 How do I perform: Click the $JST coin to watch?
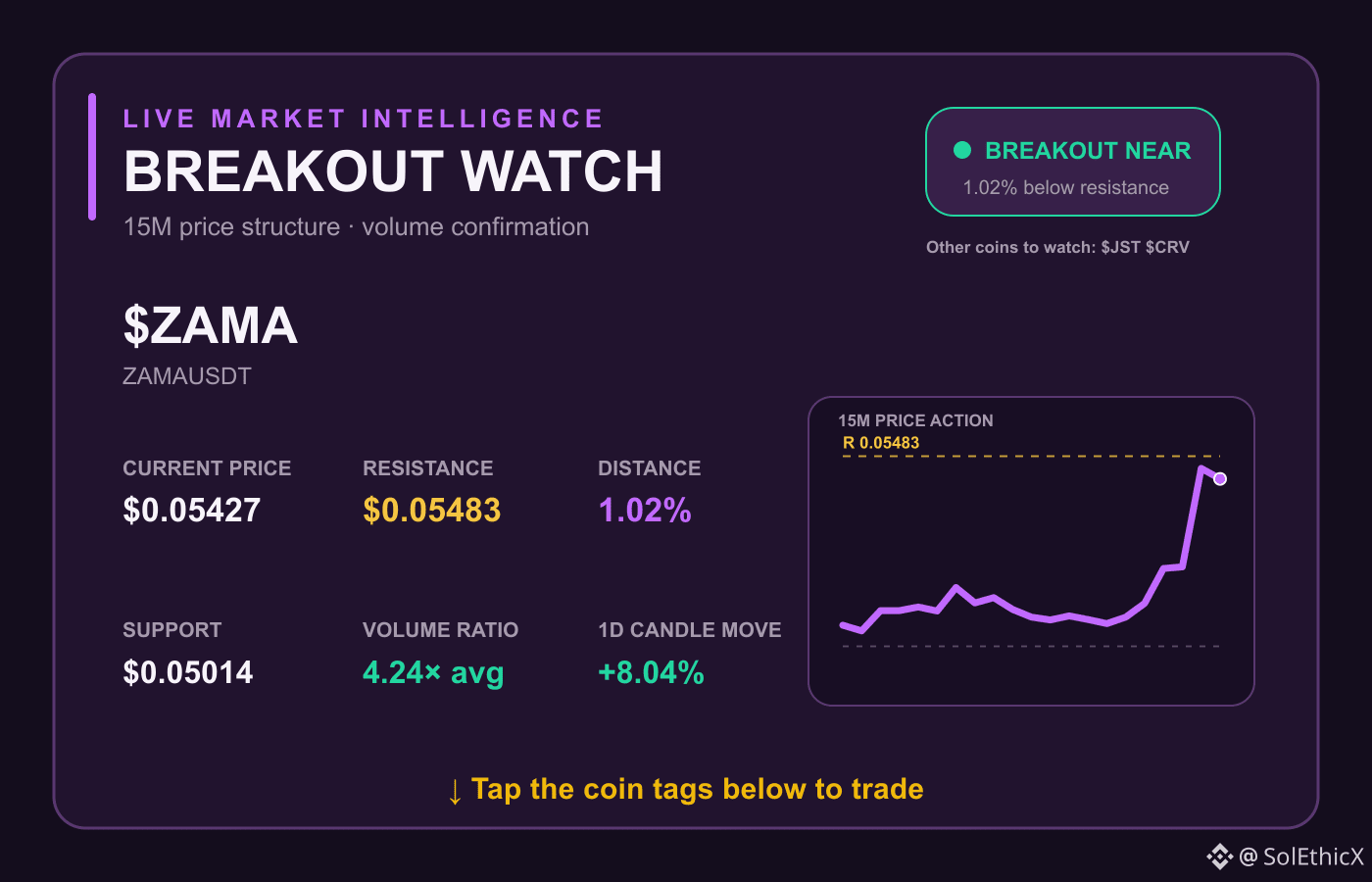pos(1120,247)
